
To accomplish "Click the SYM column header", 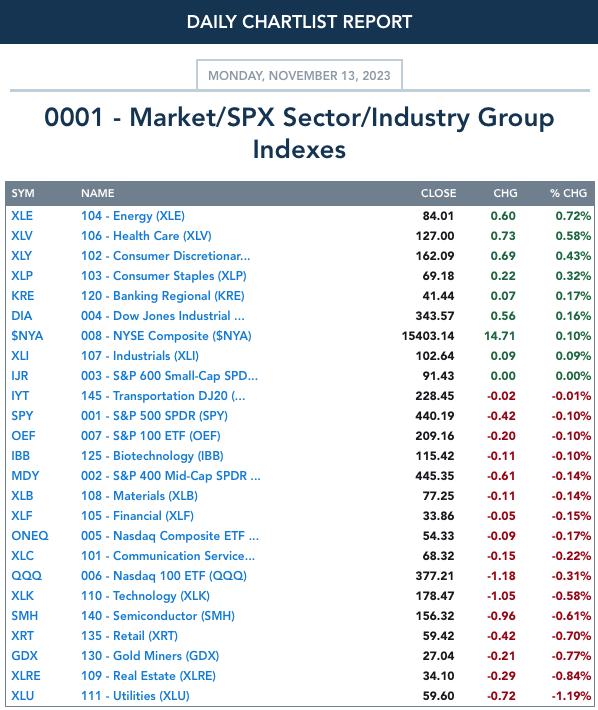I will (x=23, y=193).
